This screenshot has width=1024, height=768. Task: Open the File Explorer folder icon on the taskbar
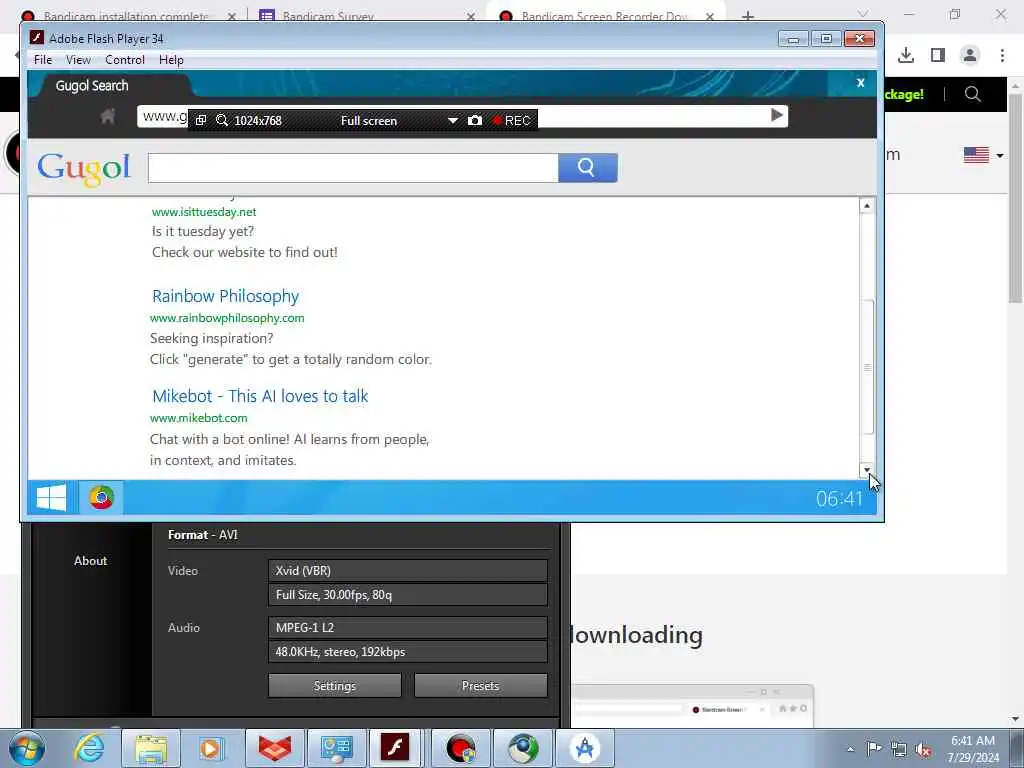point(152,748)
